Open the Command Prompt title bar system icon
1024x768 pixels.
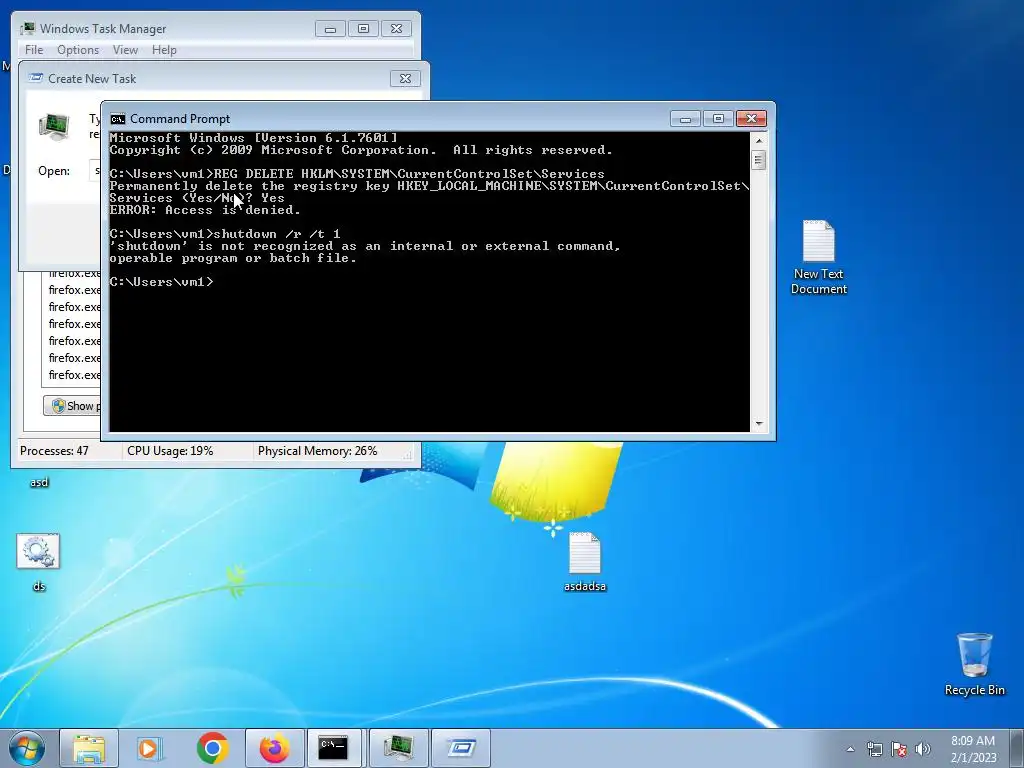118,119
